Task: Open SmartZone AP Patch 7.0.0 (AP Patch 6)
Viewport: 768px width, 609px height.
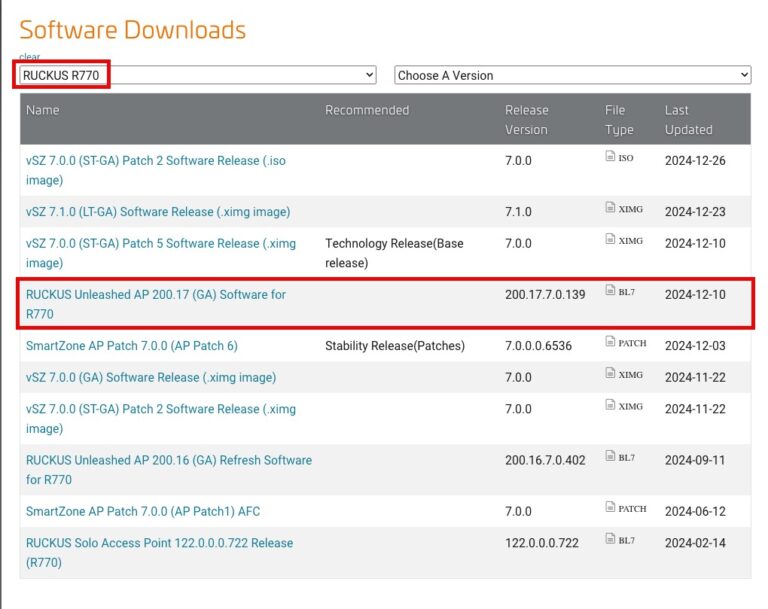Action: [131, 346]
